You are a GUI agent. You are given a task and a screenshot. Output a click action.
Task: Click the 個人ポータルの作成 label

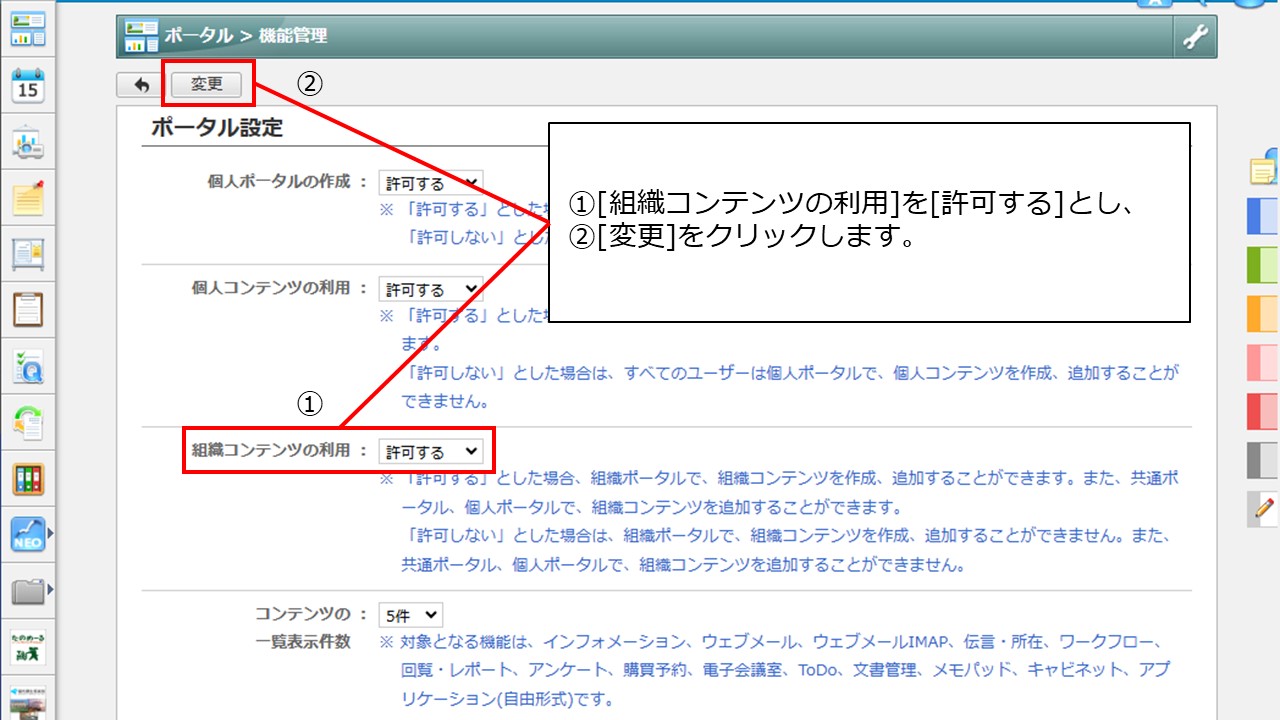(x=279, y=182)
